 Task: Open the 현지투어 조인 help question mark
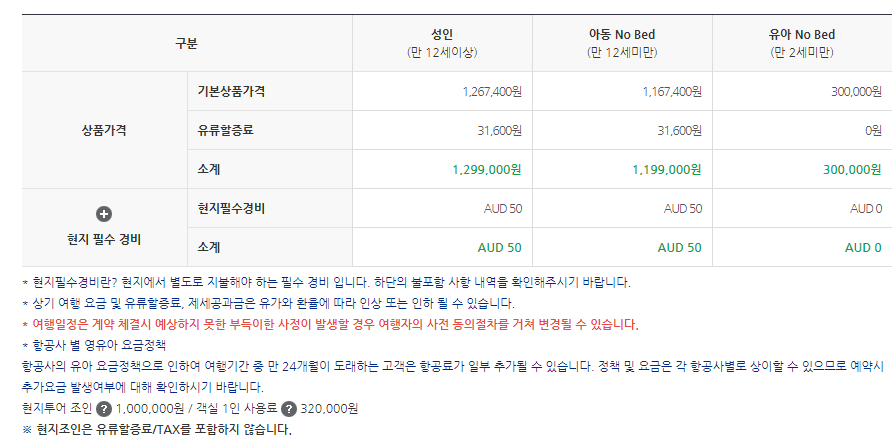click(103, 409)
